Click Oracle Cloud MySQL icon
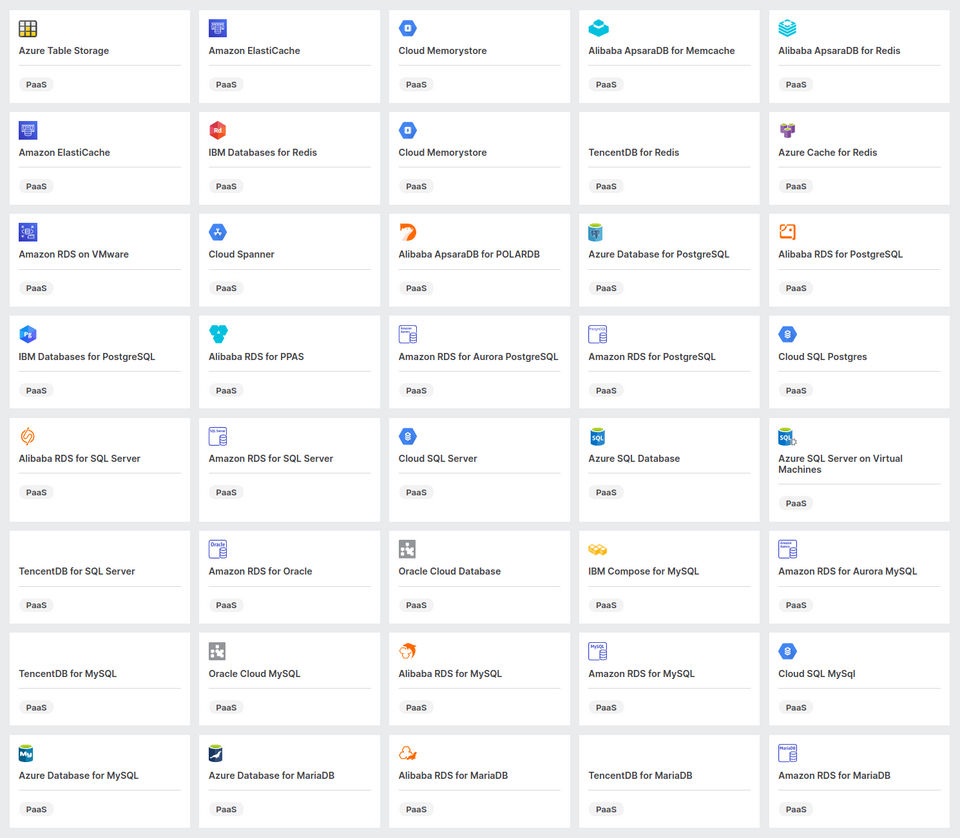The height and width of the screenshot is (838, 960). pyautogui.click(x=217, y=651)
